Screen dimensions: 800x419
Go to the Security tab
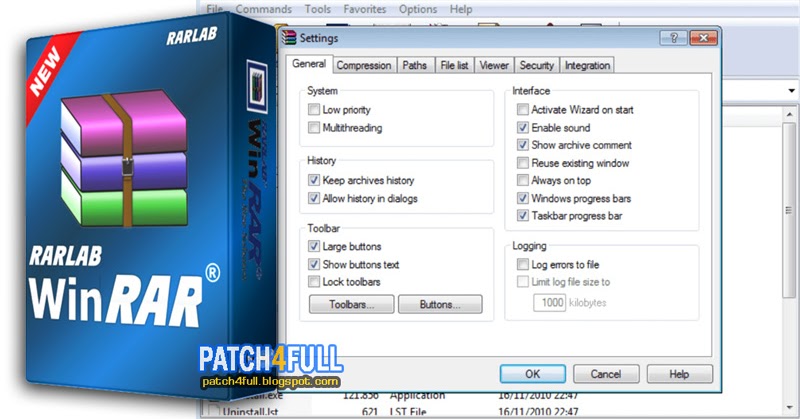click(537, 65)
